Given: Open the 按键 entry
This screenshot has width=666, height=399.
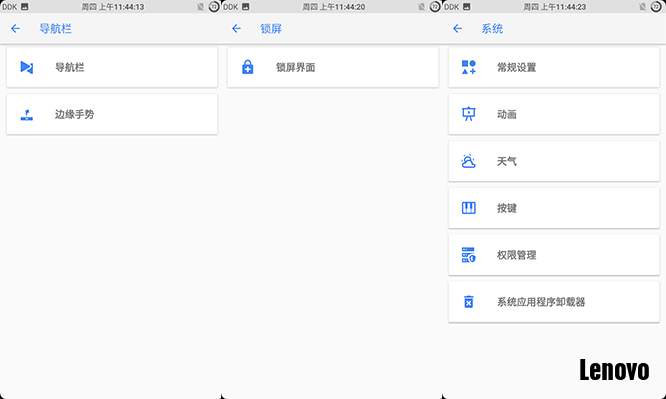Looking at the screenshot, I should click(x=554, y=208).
